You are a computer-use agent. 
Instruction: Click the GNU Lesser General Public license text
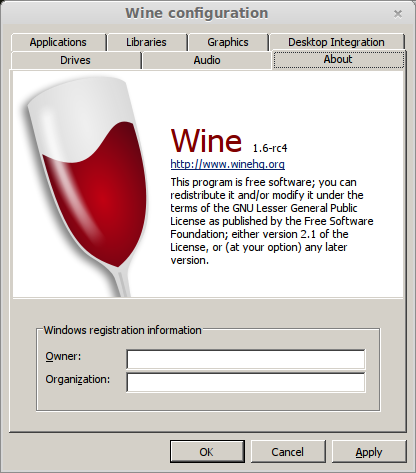[272, 221]
